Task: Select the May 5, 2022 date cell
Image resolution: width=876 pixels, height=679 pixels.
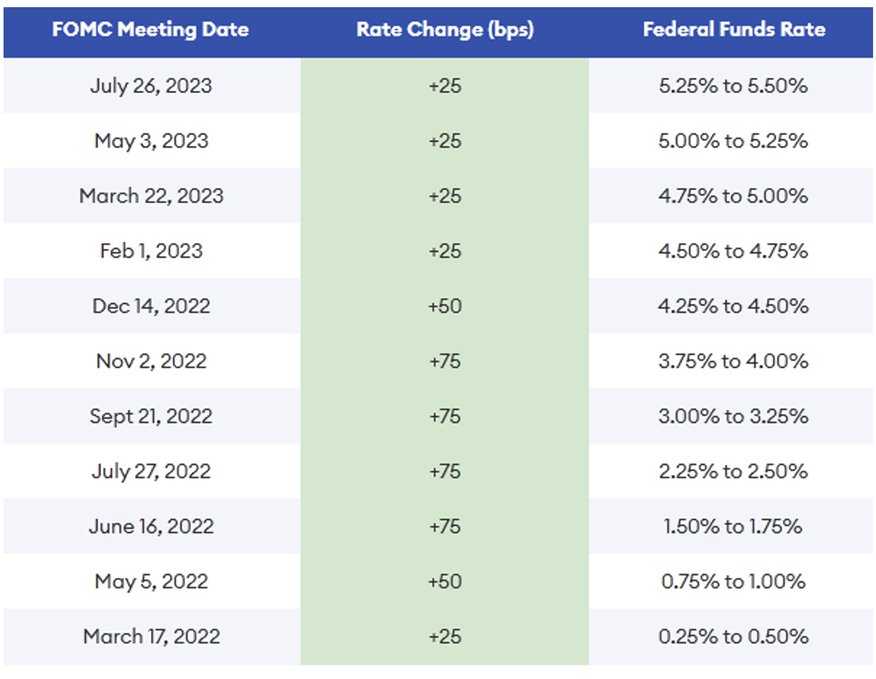Action: click(152, 581)
